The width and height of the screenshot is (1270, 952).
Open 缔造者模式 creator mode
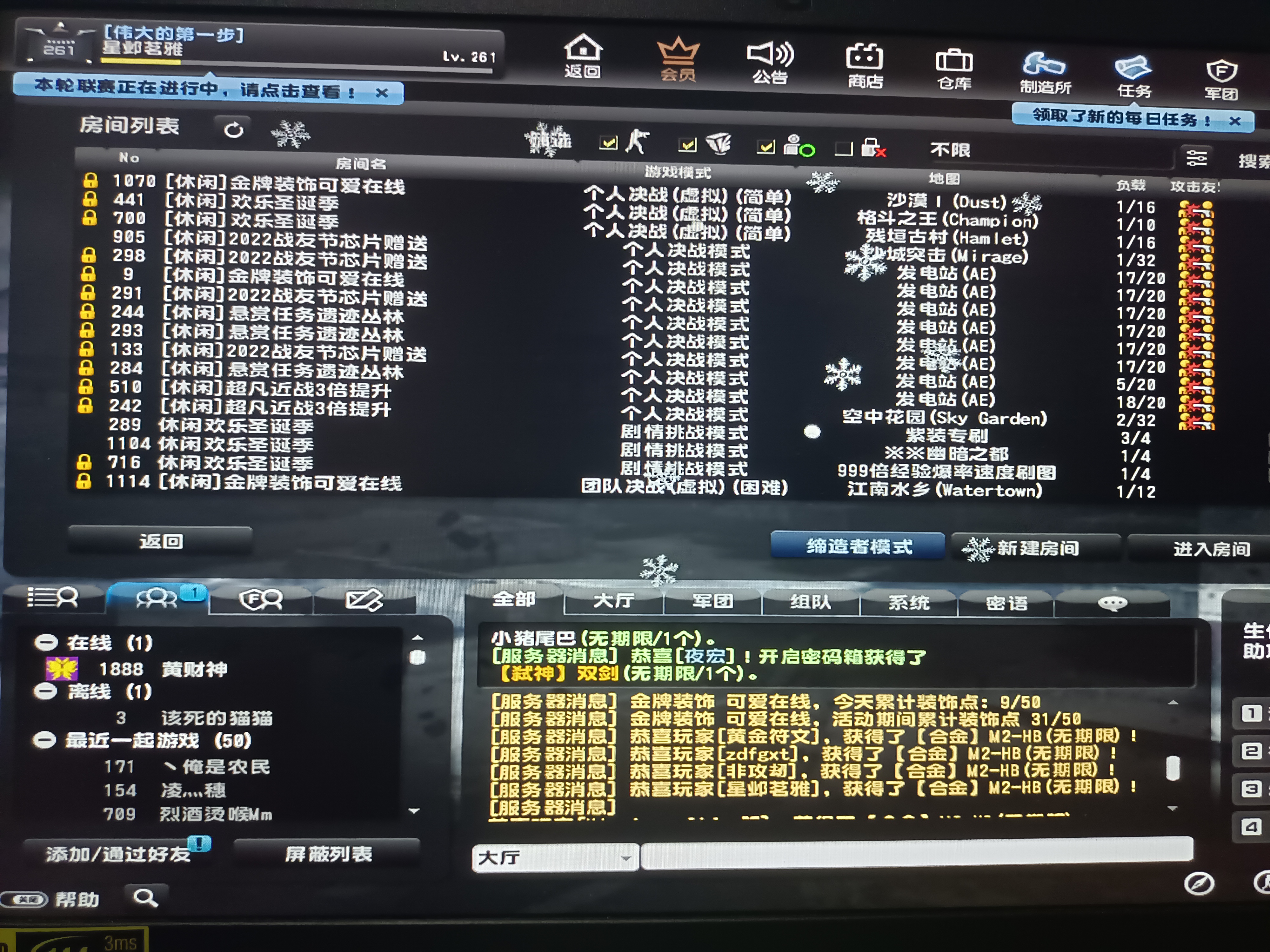(x=858, y=546)
